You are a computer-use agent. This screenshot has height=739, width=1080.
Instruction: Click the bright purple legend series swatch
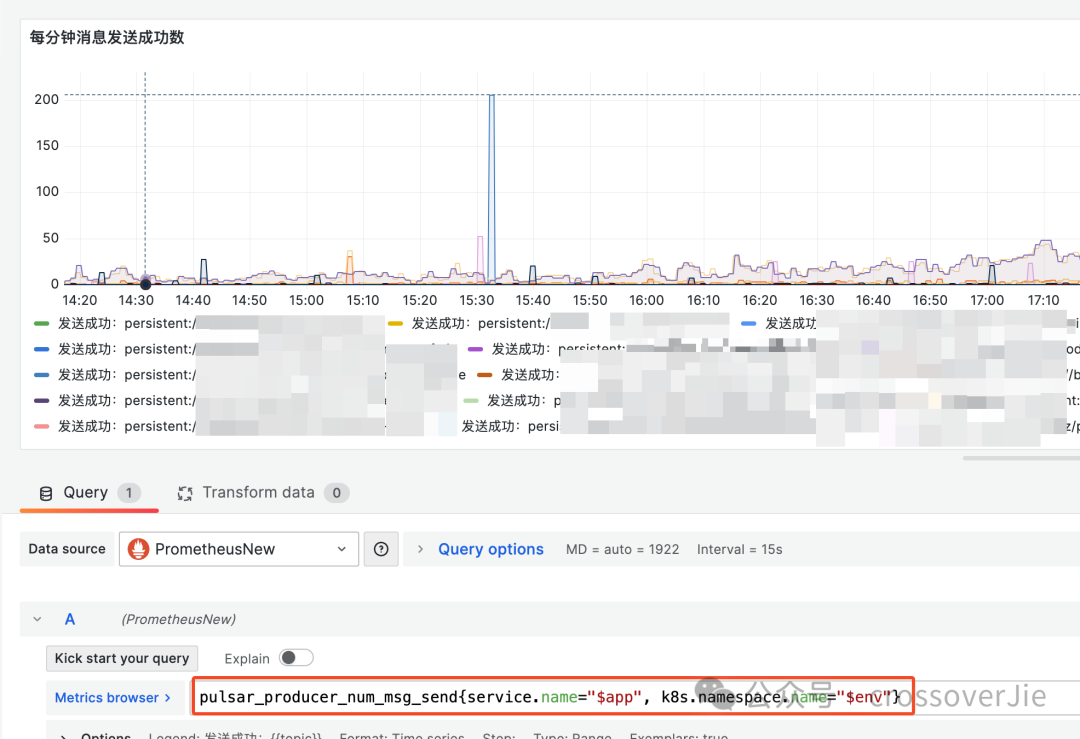pos(475,349)
